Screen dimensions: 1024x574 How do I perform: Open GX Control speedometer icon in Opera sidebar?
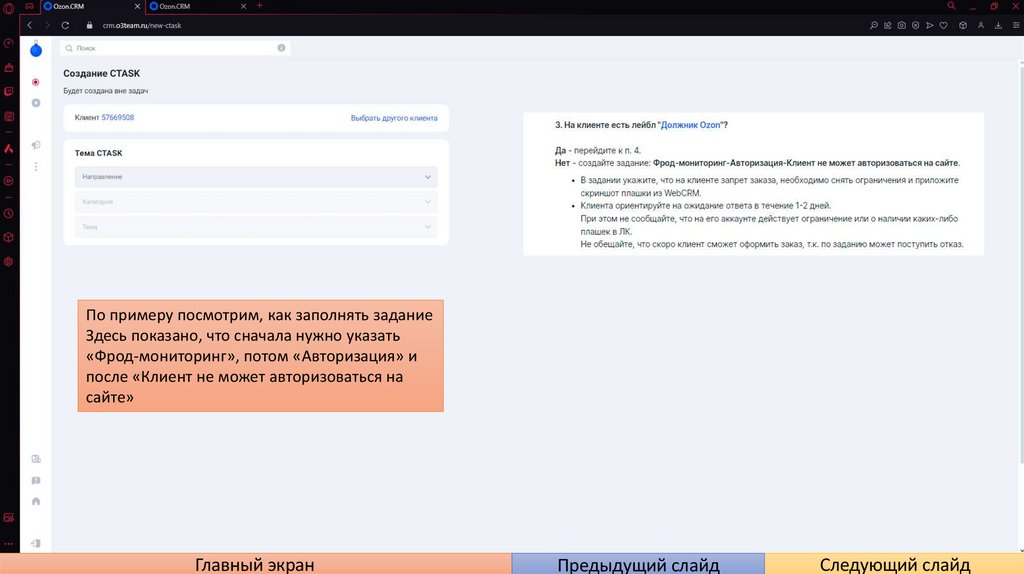tap(8, 43)
